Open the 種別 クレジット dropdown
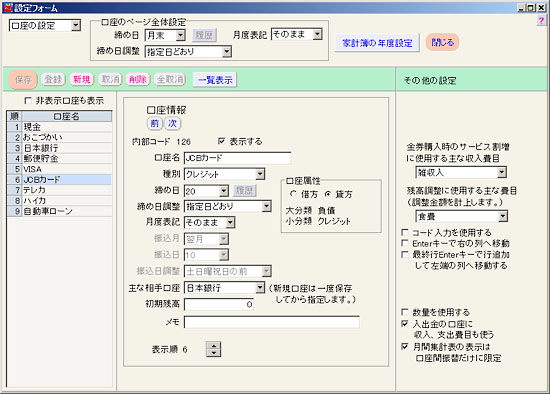Viewport: 550px width, 394px height. 260,174
